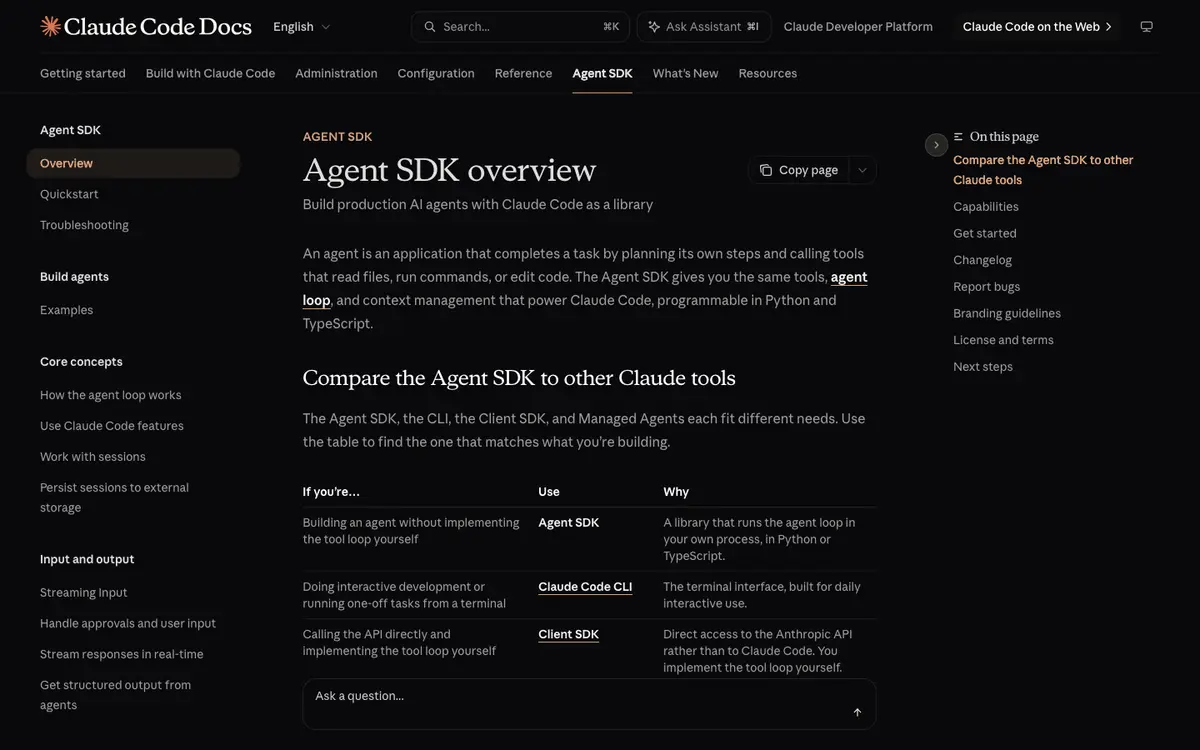1200x750 pixels.
Task: Click the Ask a question input field
Action: pyautogui.click(x=589, y=704)
